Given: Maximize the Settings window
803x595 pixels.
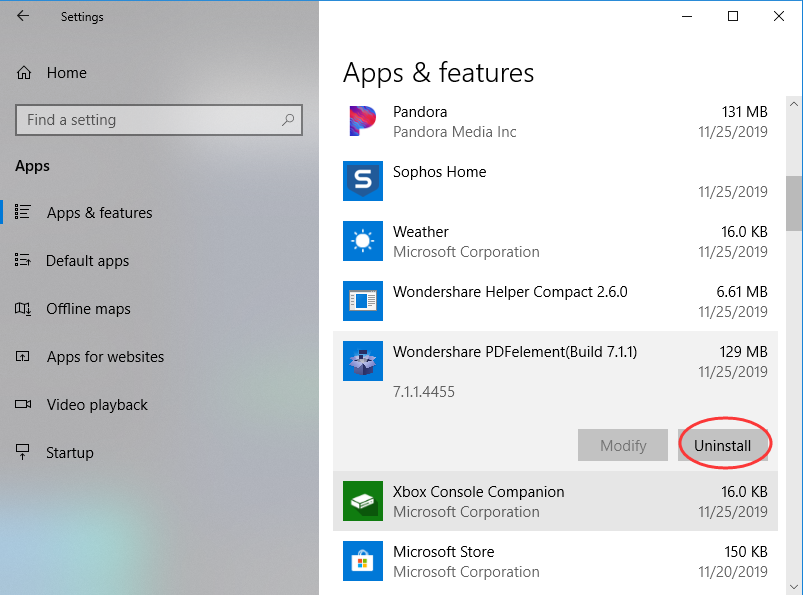Looking at the screenshot, I should (x=733, y=16).
